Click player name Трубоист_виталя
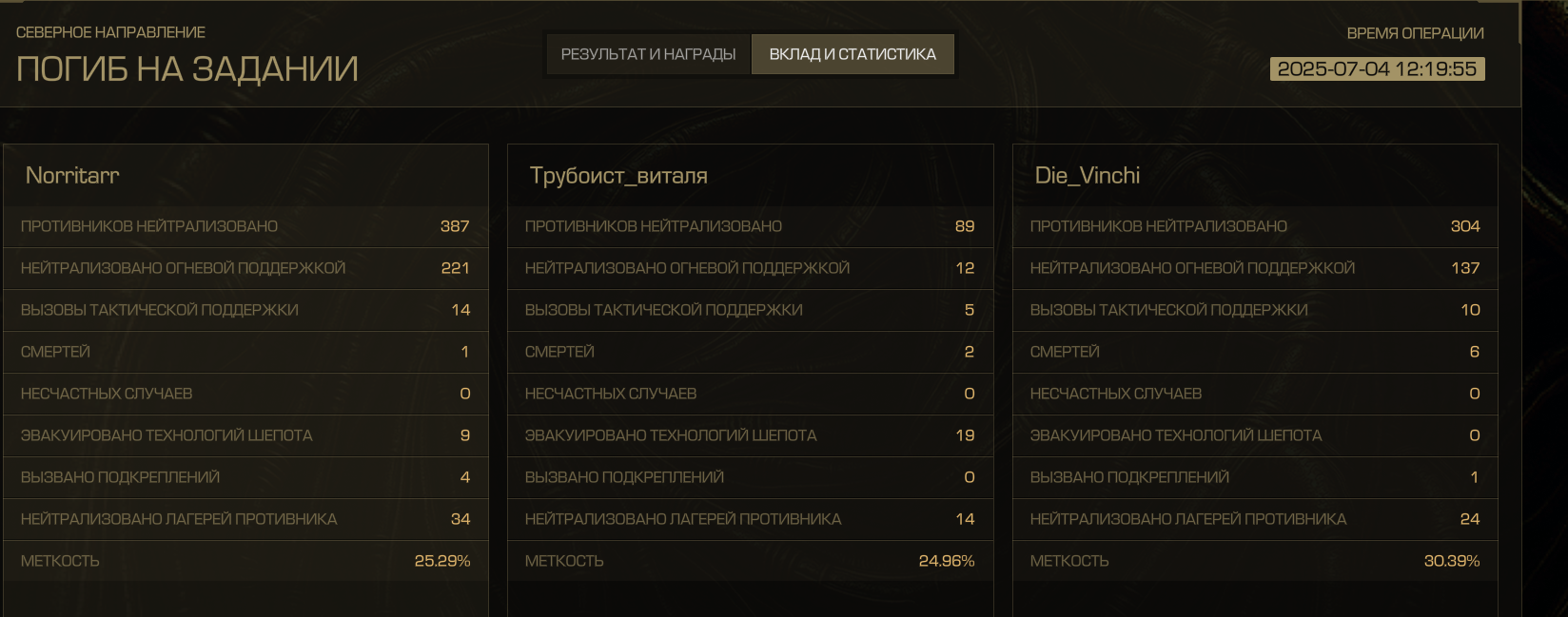The image size is (1568, 617). coord(618,175)
